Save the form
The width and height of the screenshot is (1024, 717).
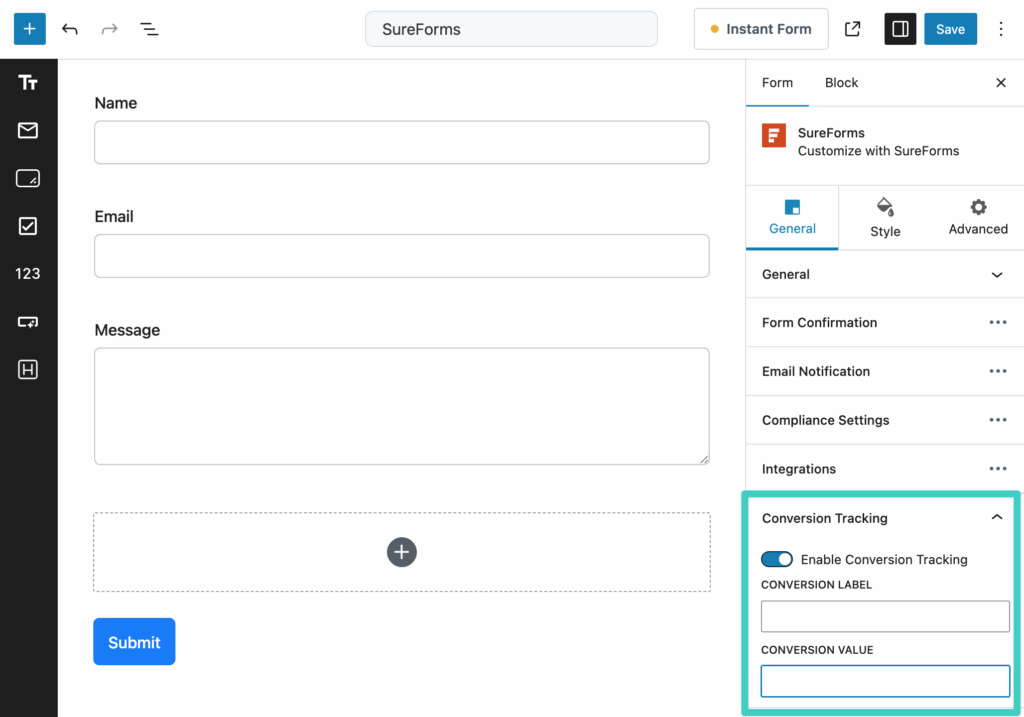coord(950,29)
